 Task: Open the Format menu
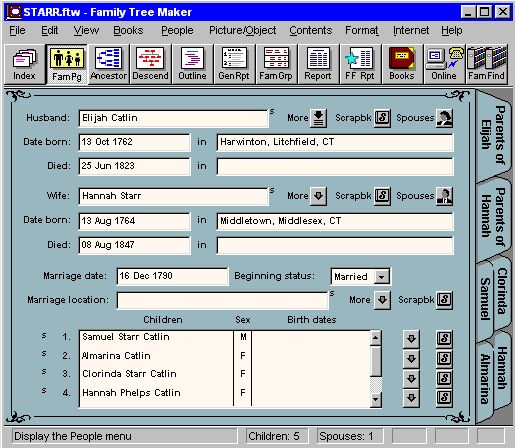[x=362, y=30]
